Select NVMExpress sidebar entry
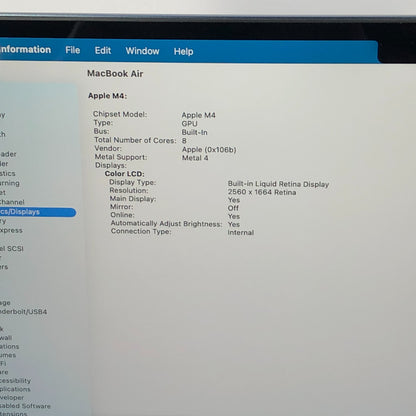 pyautogui.click(x=11, y=230)
